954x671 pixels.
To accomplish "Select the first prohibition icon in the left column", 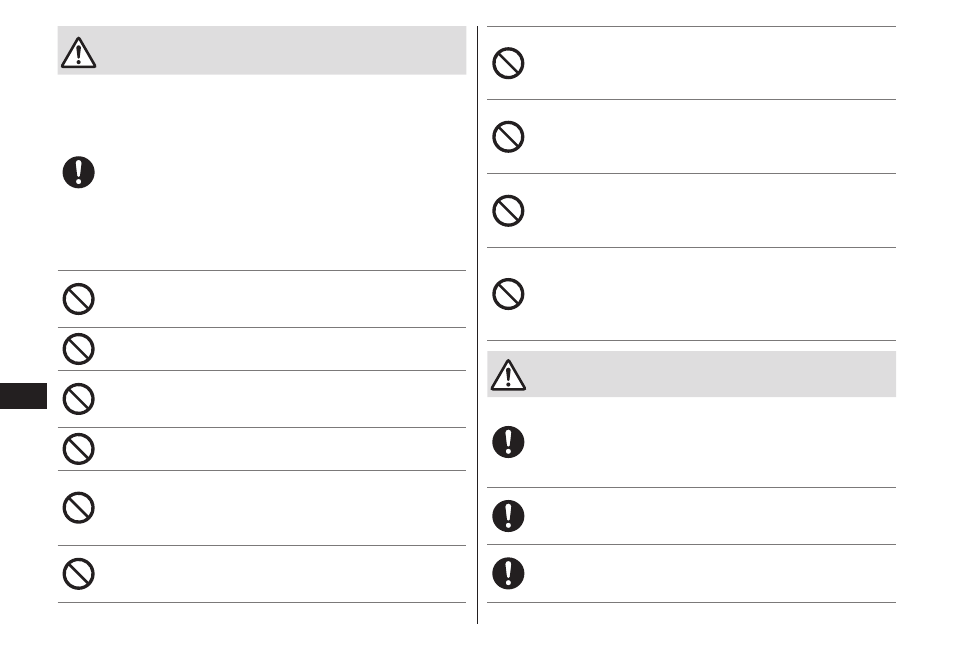I will pos(78,299).
